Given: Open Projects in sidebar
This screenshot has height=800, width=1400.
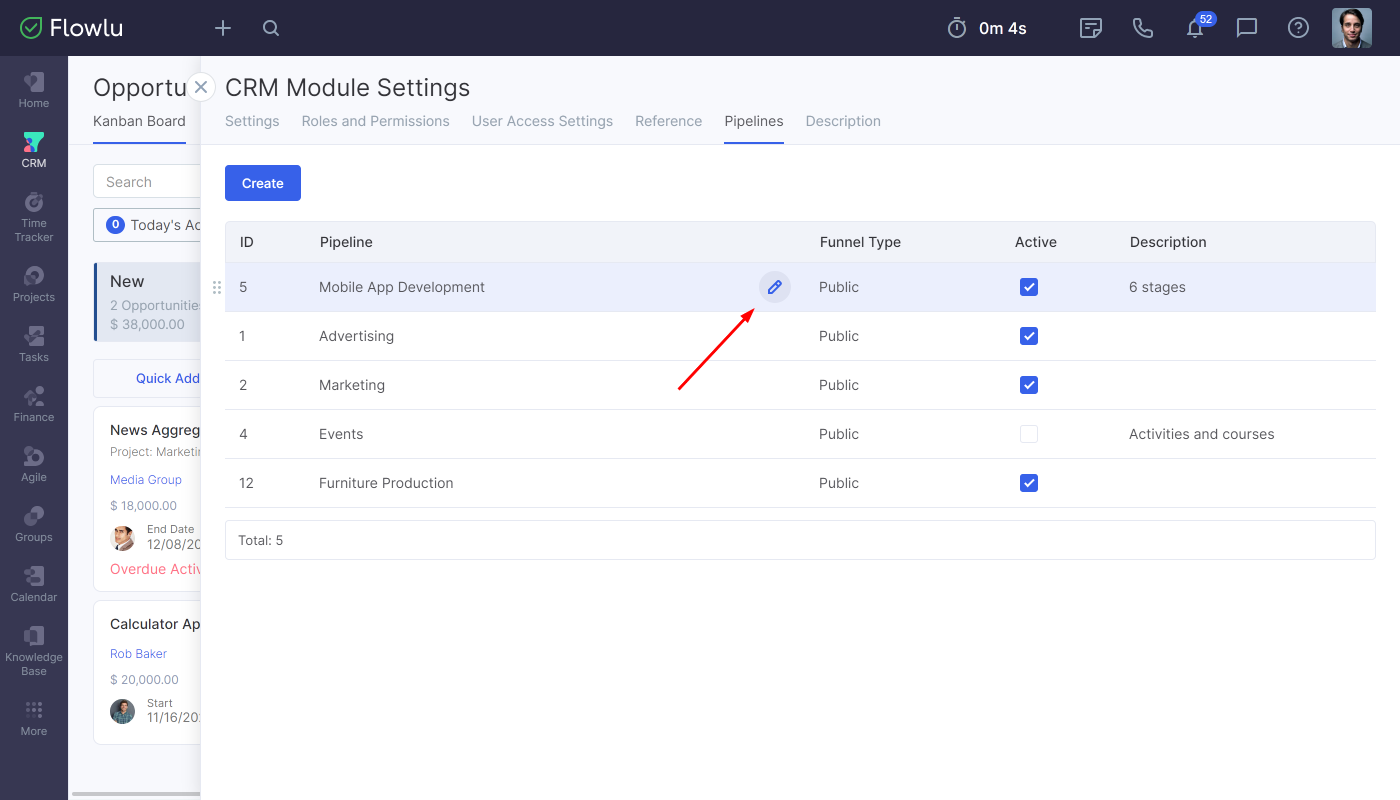Looking at the screenshot, I should [34, 284].
